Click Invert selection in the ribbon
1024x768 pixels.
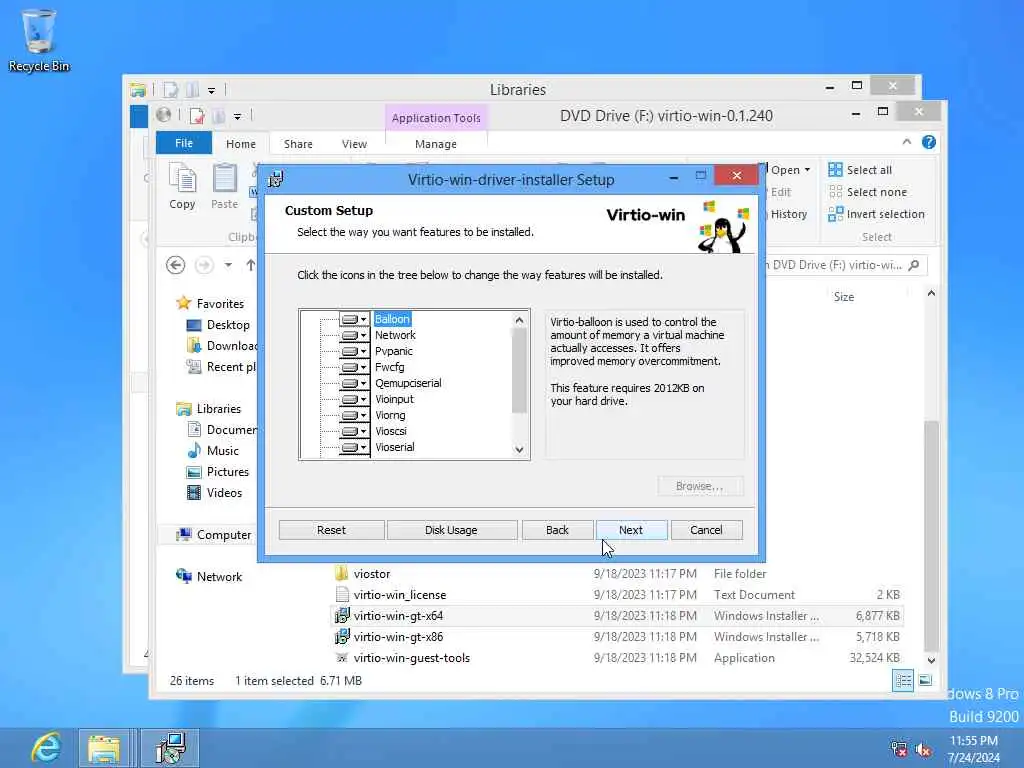point(876,214)
